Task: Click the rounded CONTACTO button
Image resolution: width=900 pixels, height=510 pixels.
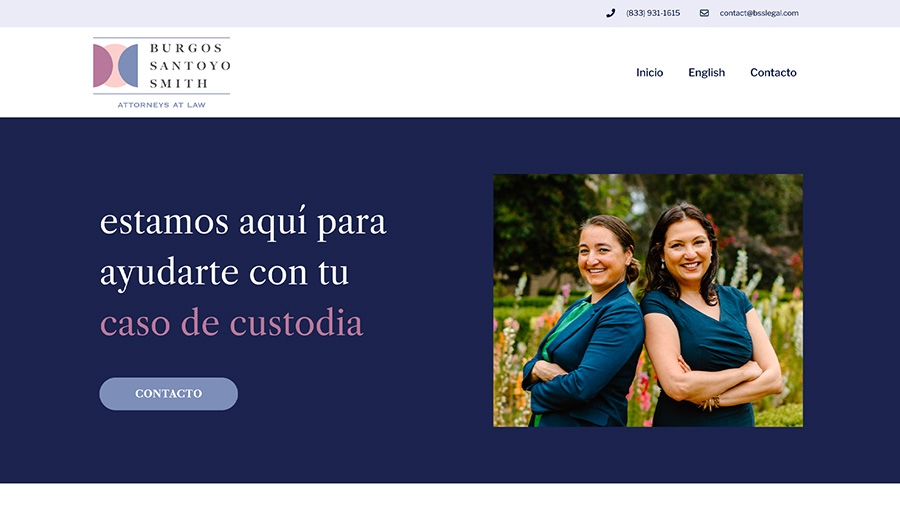Action: pyautogui.click(x=168, y=394)
